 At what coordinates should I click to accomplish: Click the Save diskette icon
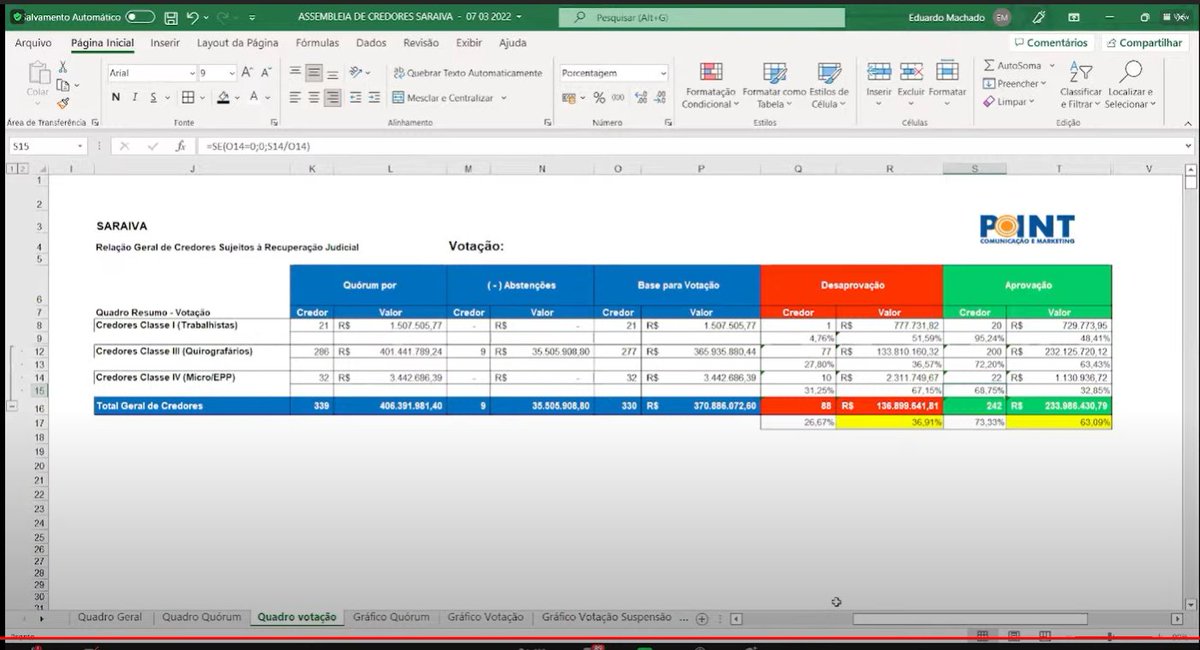(171, 17)
